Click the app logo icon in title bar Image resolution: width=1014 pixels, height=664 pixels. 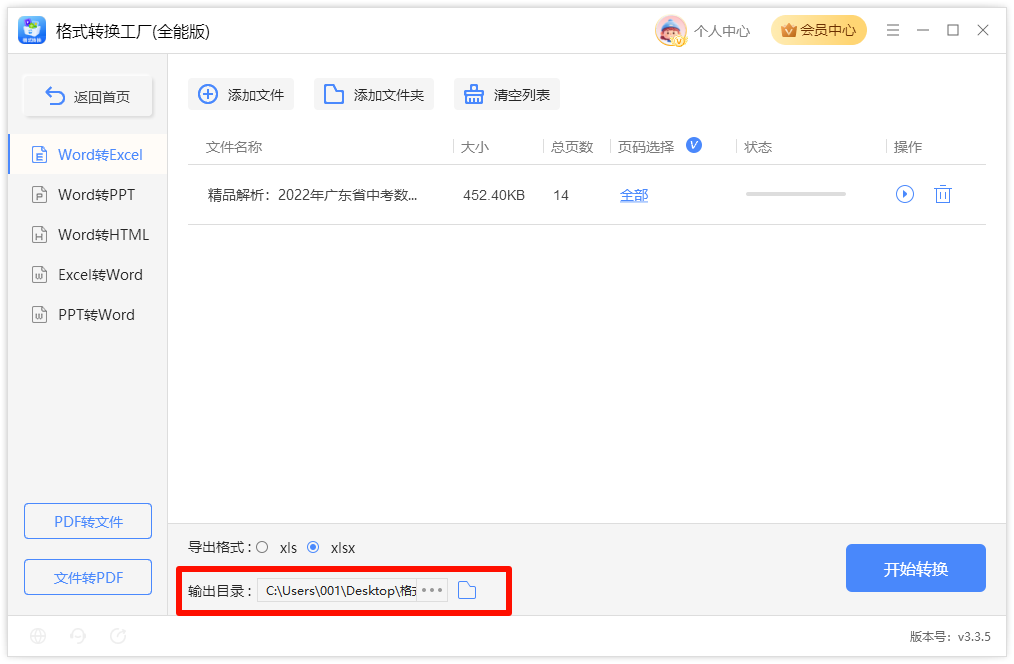(32, 30)
